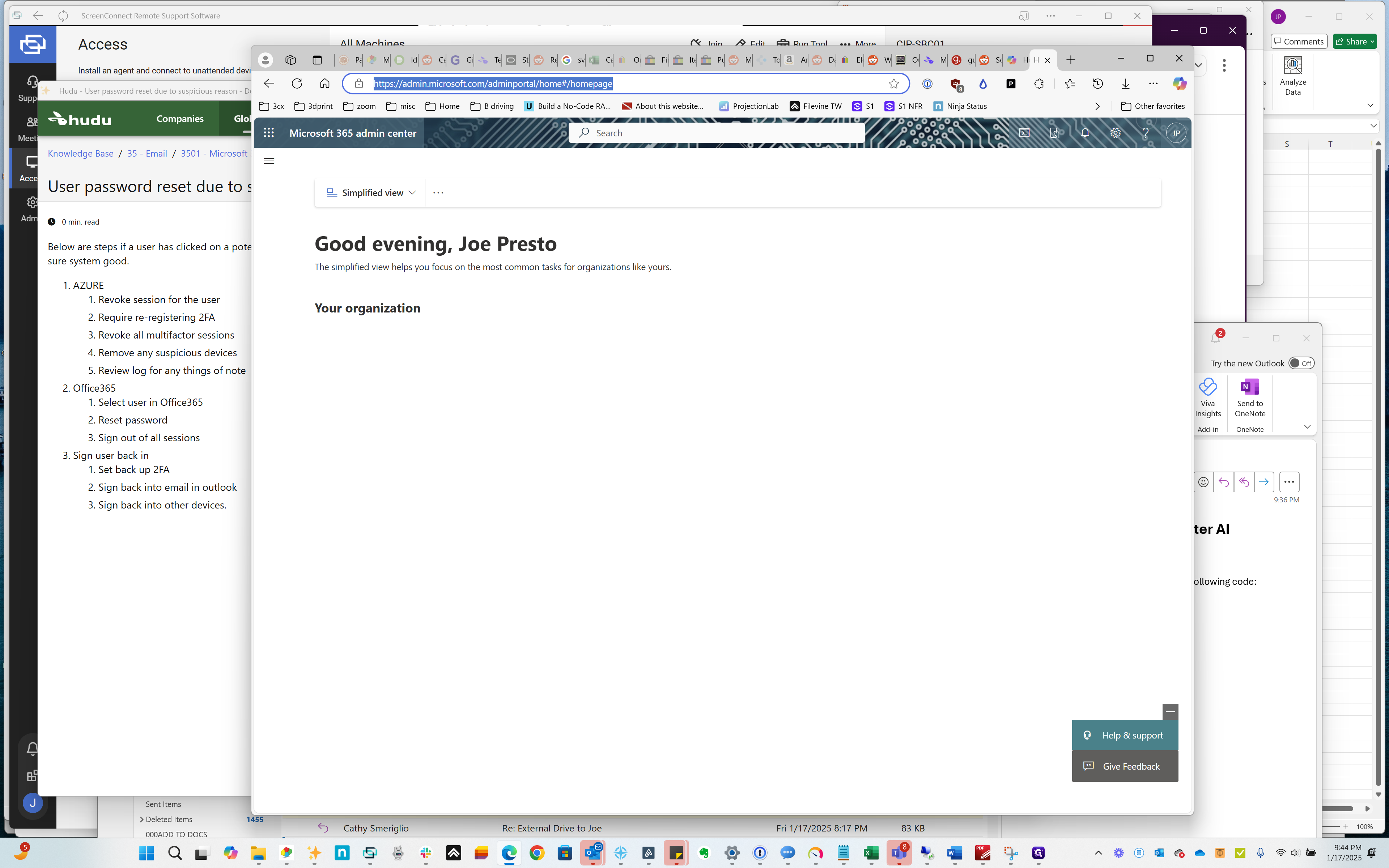Open Edge Settings and more ellipsis
1389x868 pixels.
pyautogui.click(x=1153, y=84)
